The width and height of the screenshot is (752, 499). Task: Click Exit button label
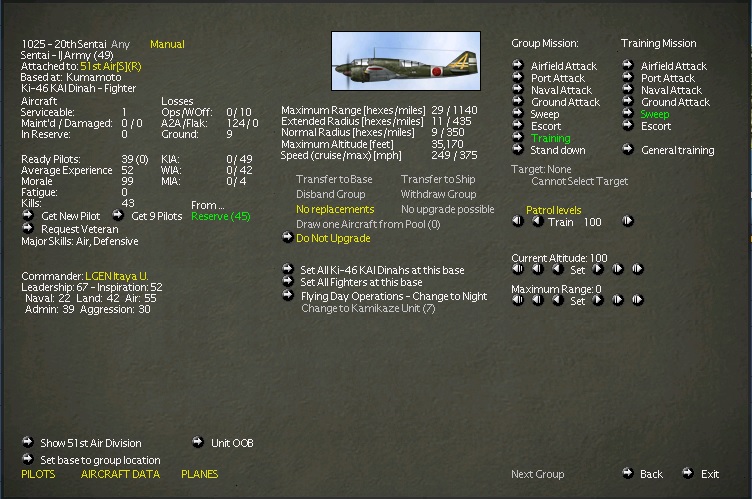tap(710, 474)
